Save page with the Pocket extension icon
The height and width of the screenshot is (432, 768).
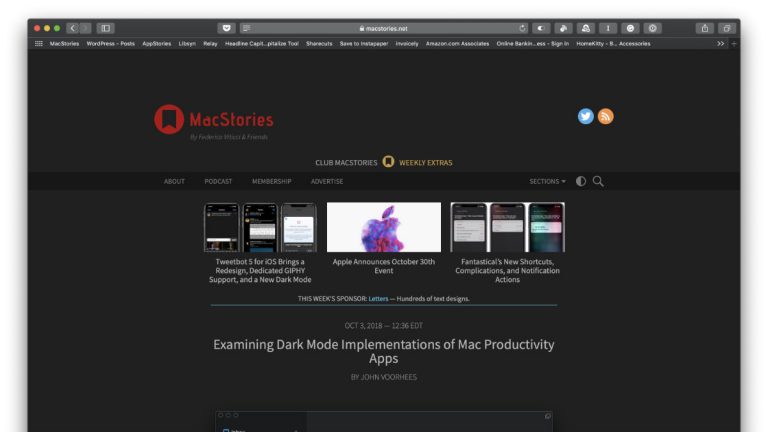pyautogui.click(x=226, y=28)
